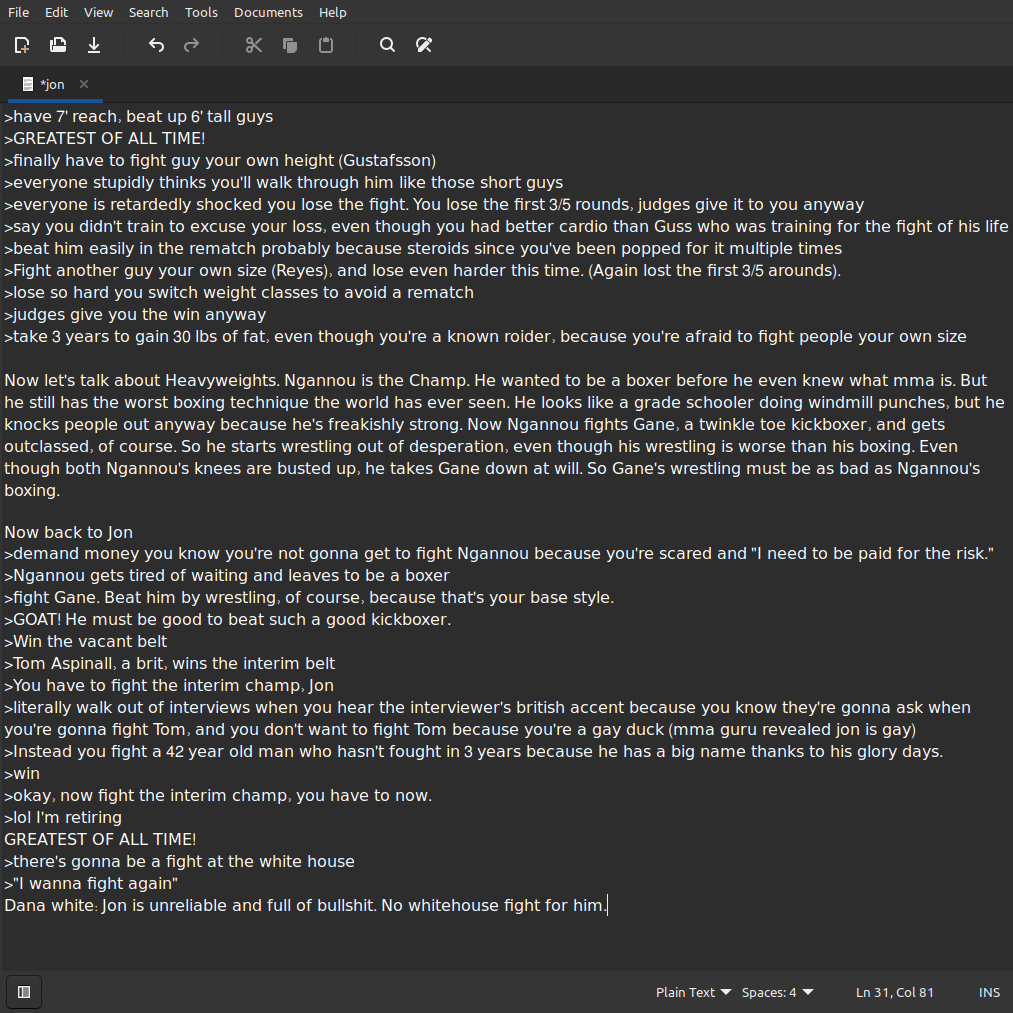This screenshot has height=1013, width=1013.
Task: Click line ">fight Gane. Beat him by wrestling"
Action: [309, 597]
